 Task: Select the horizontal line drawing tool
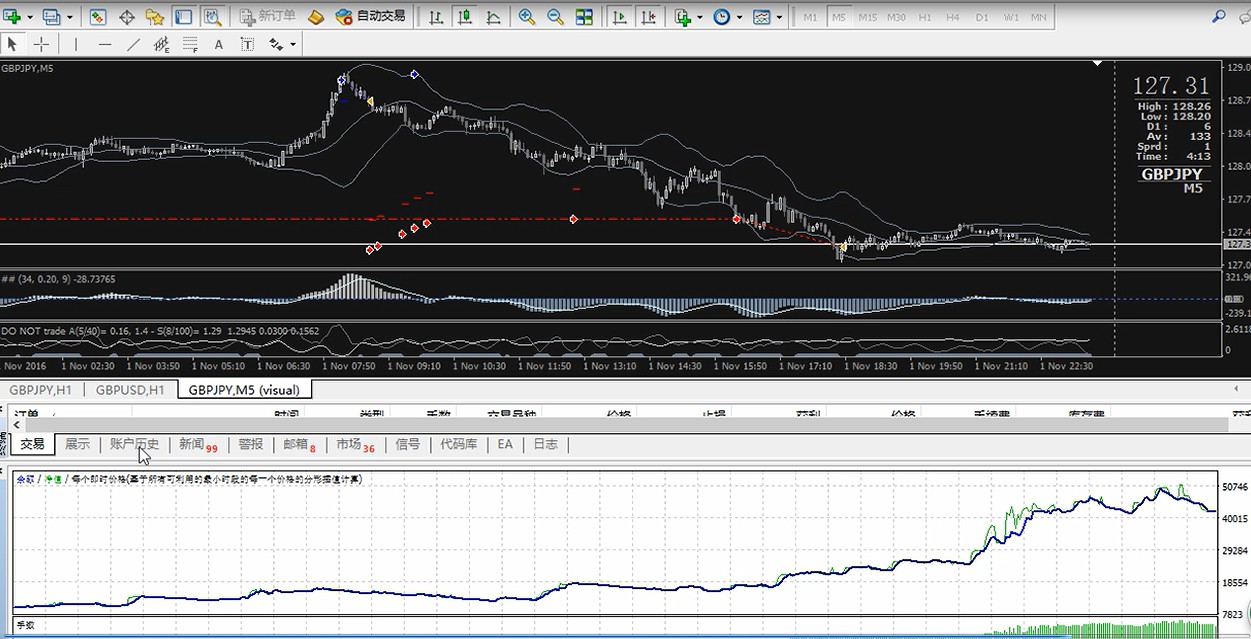(104, 44)
